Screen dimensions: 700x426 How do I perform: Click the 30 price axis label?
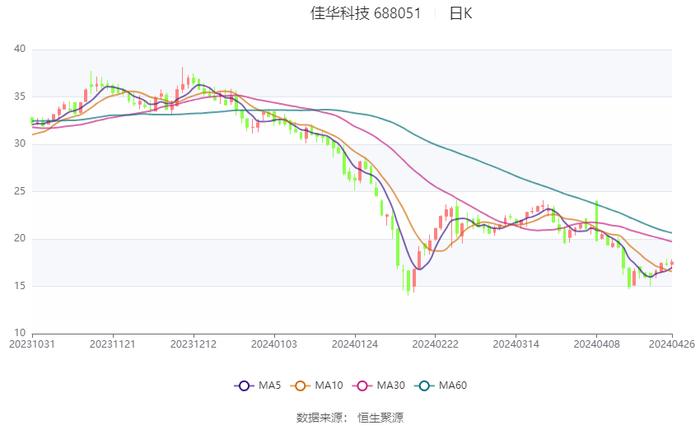20,144
